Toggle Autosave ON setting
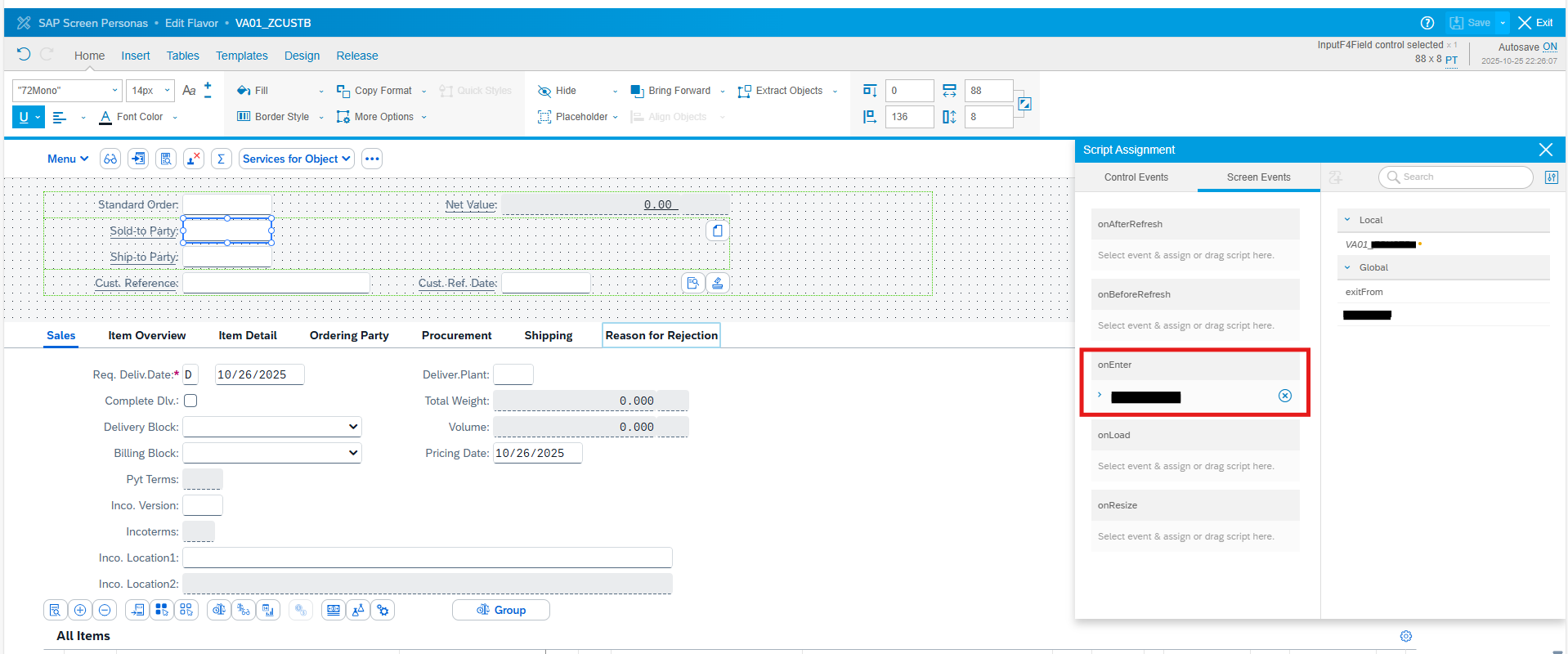 pyautogui.click(x=1549, y=47)
